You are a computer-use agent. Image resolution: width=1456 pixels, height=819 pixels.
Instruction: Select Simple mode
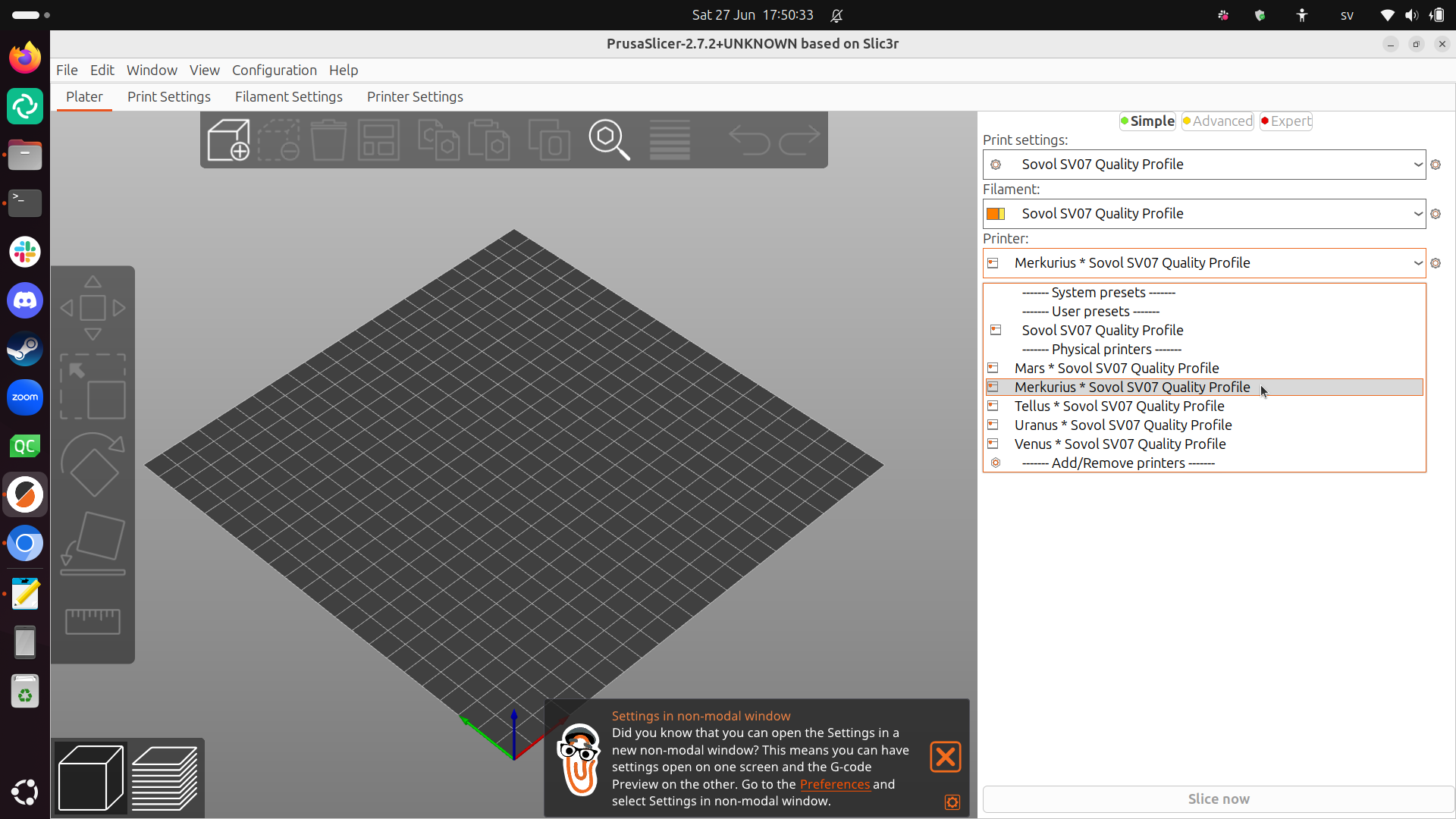coord(1147,121)
